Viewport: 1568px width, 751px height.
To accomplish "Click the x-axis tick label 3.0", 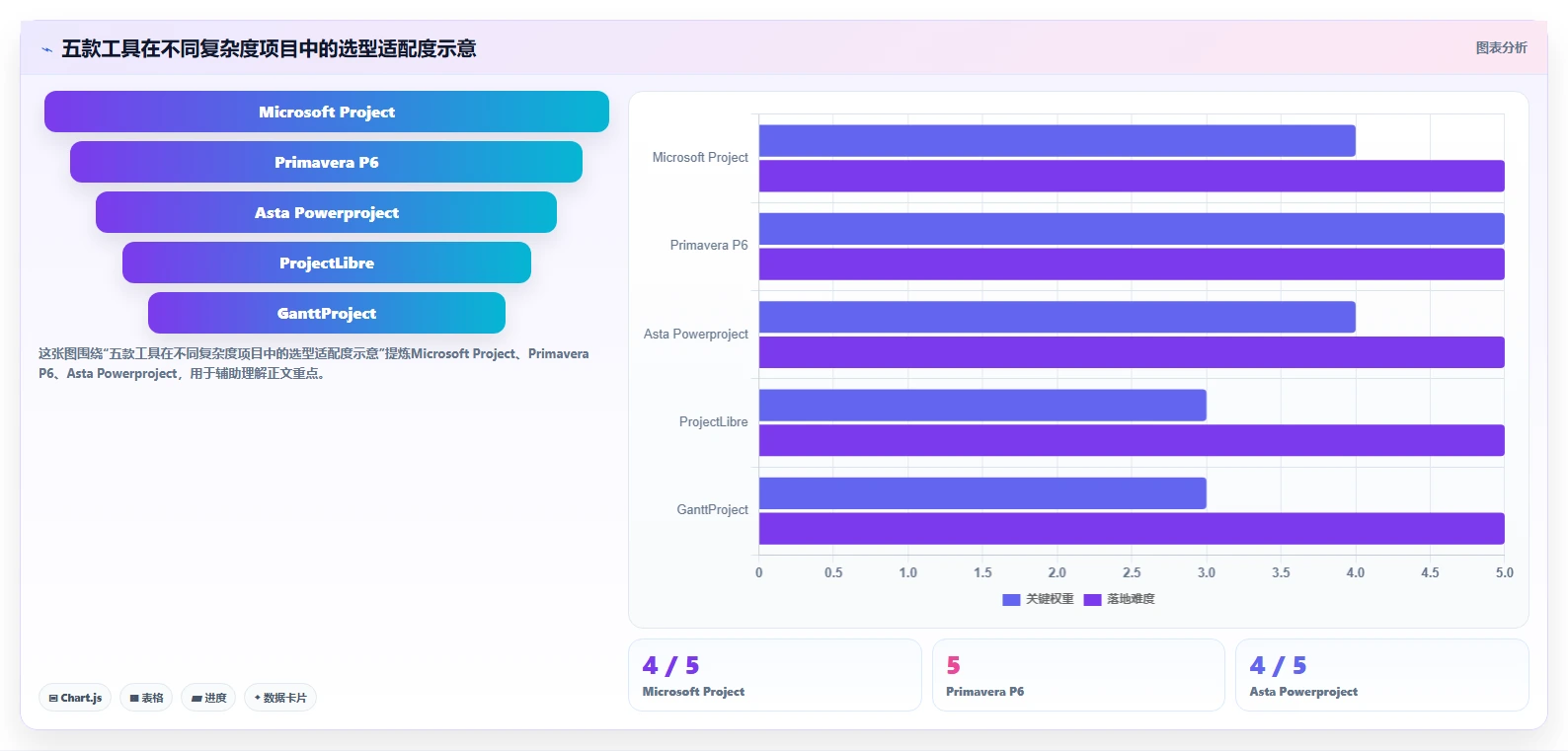I will [1207, 572].
